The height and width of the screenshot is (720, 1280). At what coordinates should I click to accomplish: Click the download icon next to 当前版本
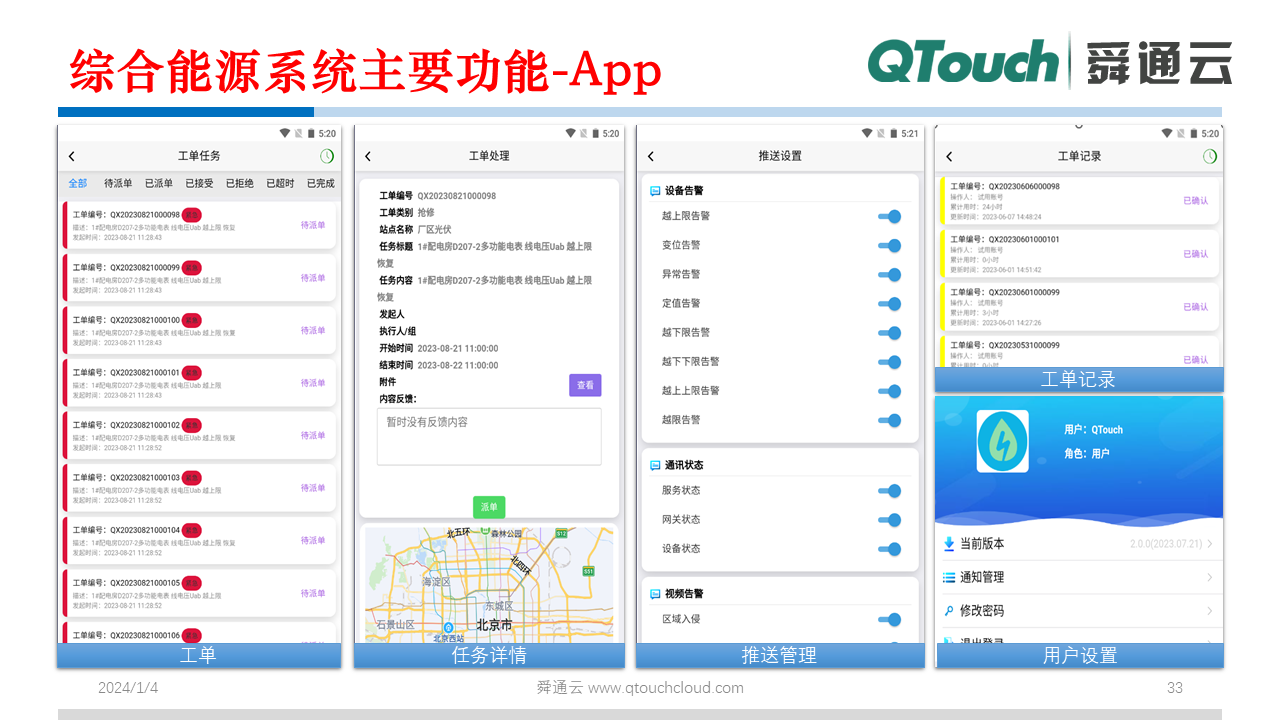(948, 545)
